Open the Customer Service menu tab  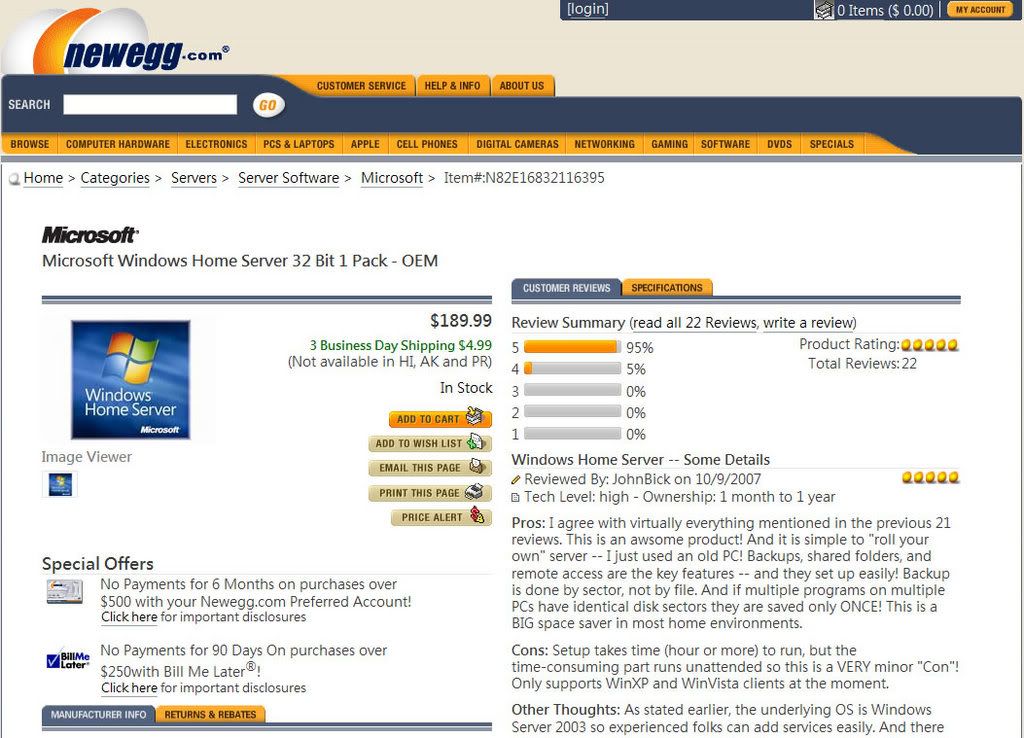(x=361, y=86)
